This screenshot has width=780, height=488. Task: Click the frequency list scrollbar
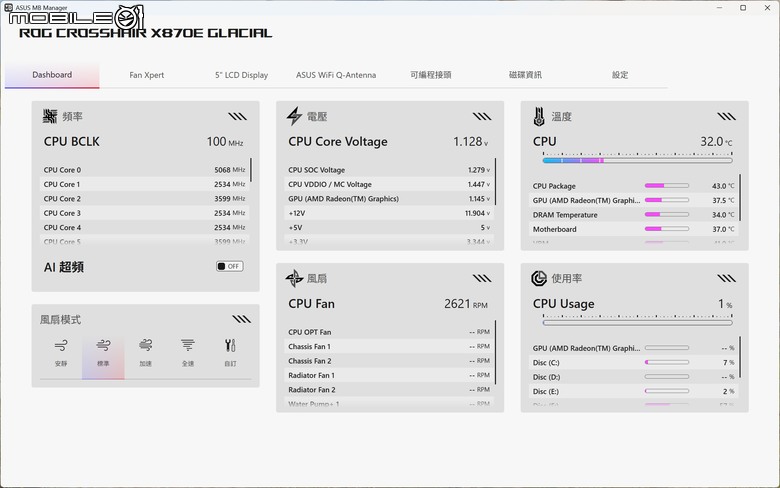click(x=251, y=170)
